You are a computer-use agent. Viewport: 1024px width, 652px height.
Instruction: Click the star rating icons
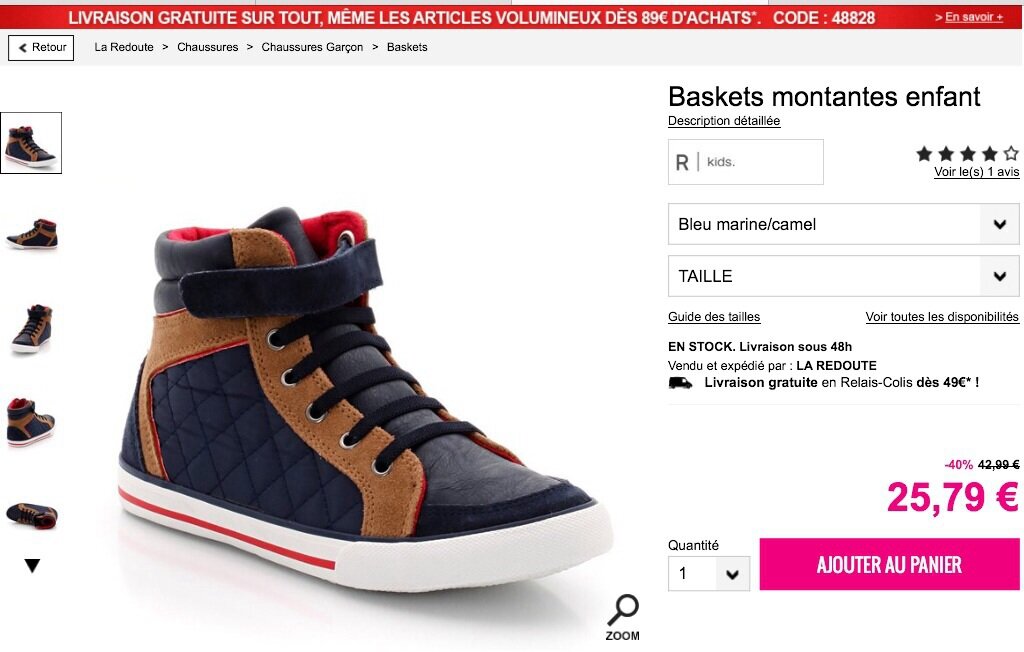[967, 154]
